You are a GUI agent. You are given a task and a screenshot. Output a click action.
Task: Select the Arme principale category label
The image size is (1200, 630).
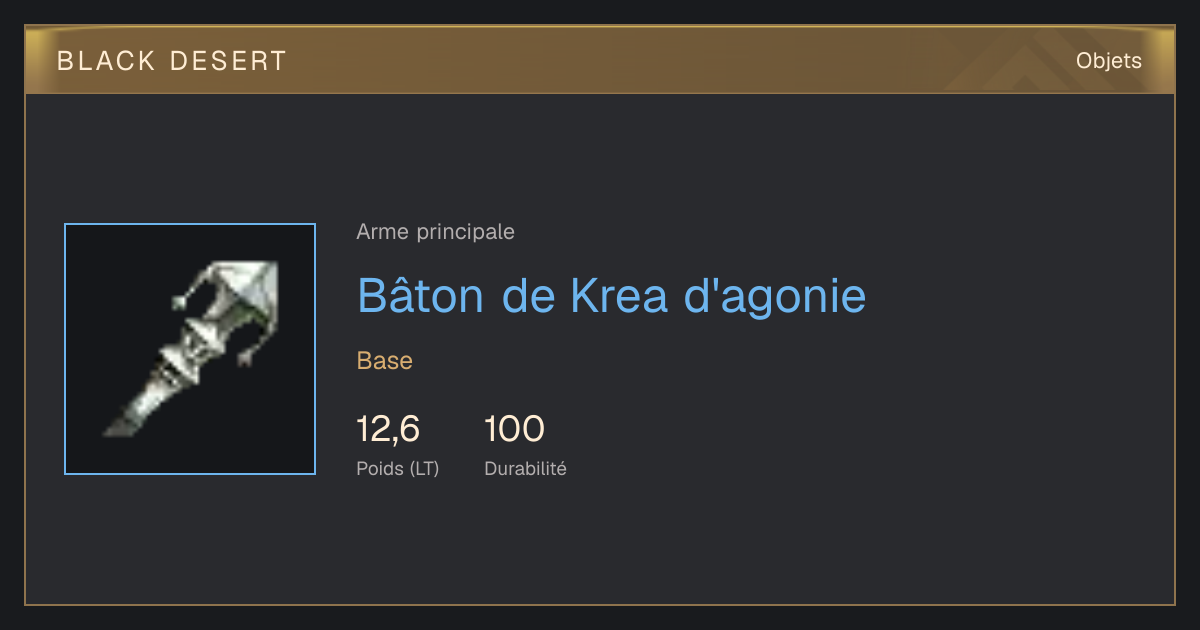435,232
